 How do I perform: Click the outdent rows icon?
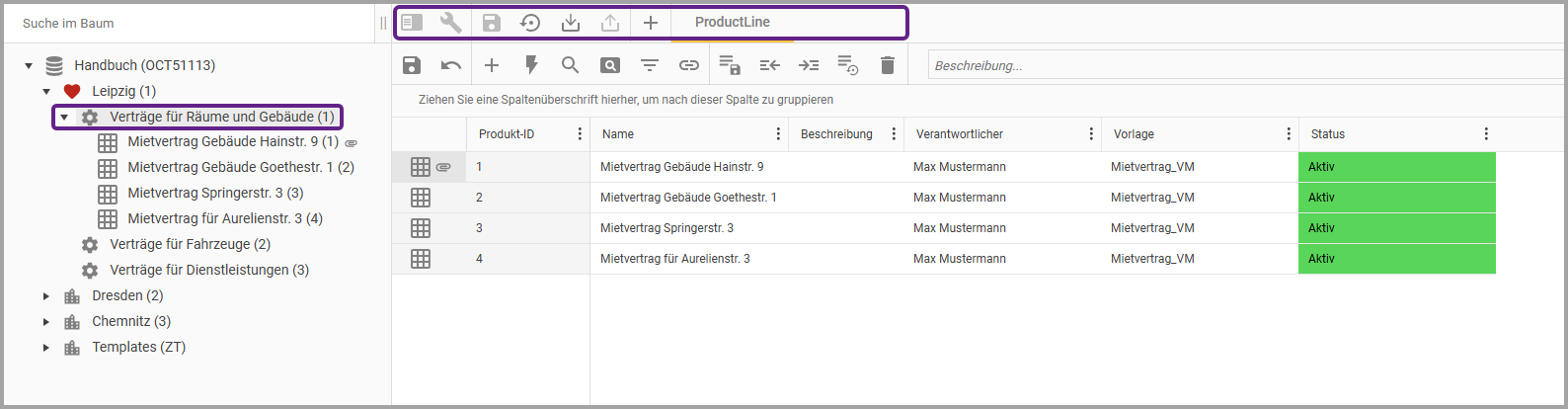(769, 65)
